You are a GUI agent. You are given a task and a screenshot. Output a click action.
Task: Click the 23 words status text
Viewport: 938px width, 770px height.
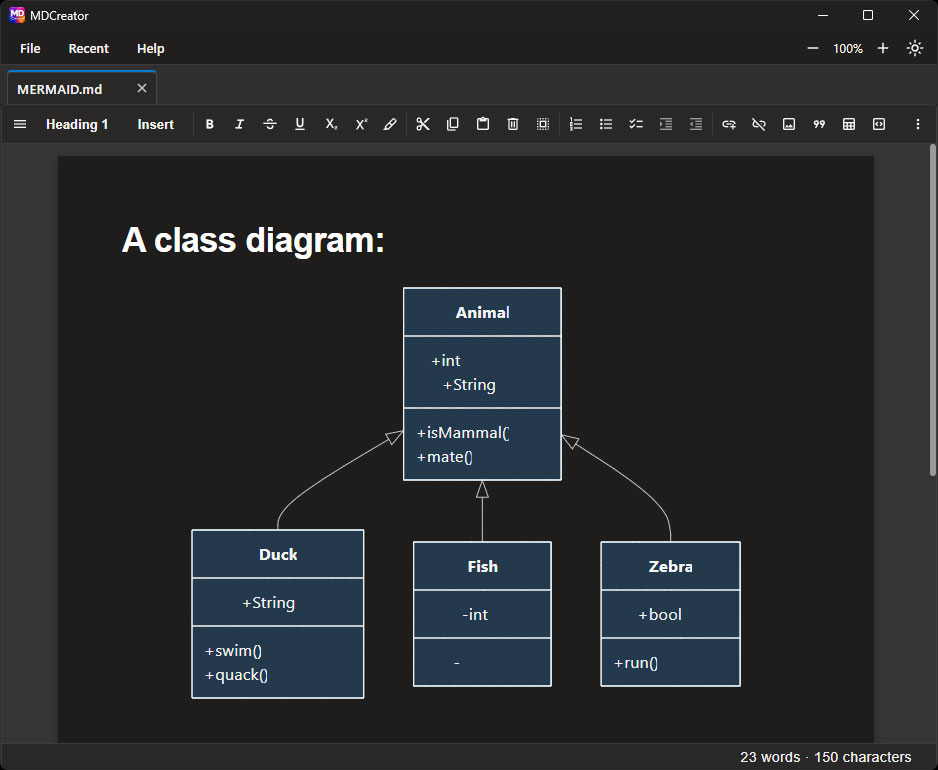coord(770,757)
